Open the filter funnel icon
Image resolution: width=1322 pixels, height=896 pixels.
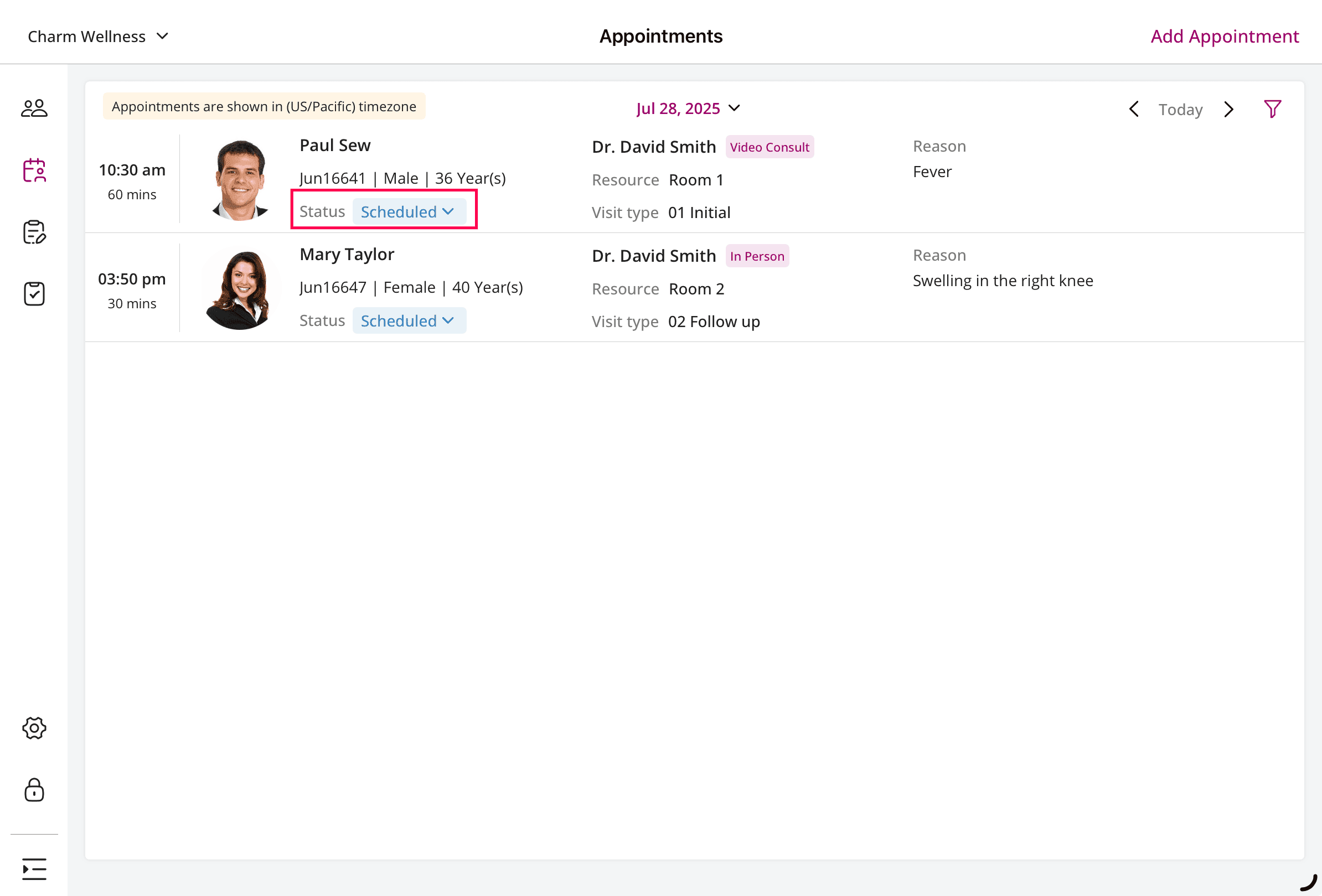[x=1273, y=108]
